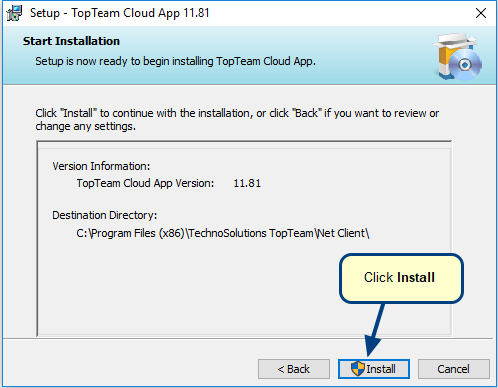Viewport: 498px width, 388px height.
Task: Click the window title "Setup - TopTeam Cloud App 11.81"
Action: point(120,13)
